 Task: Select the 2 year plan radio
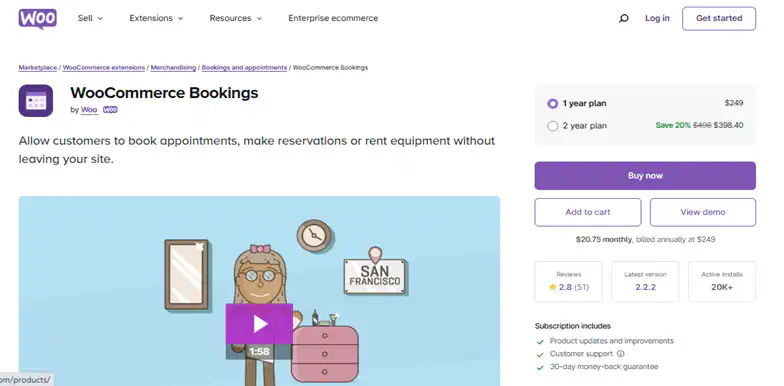tap(552, 126)
